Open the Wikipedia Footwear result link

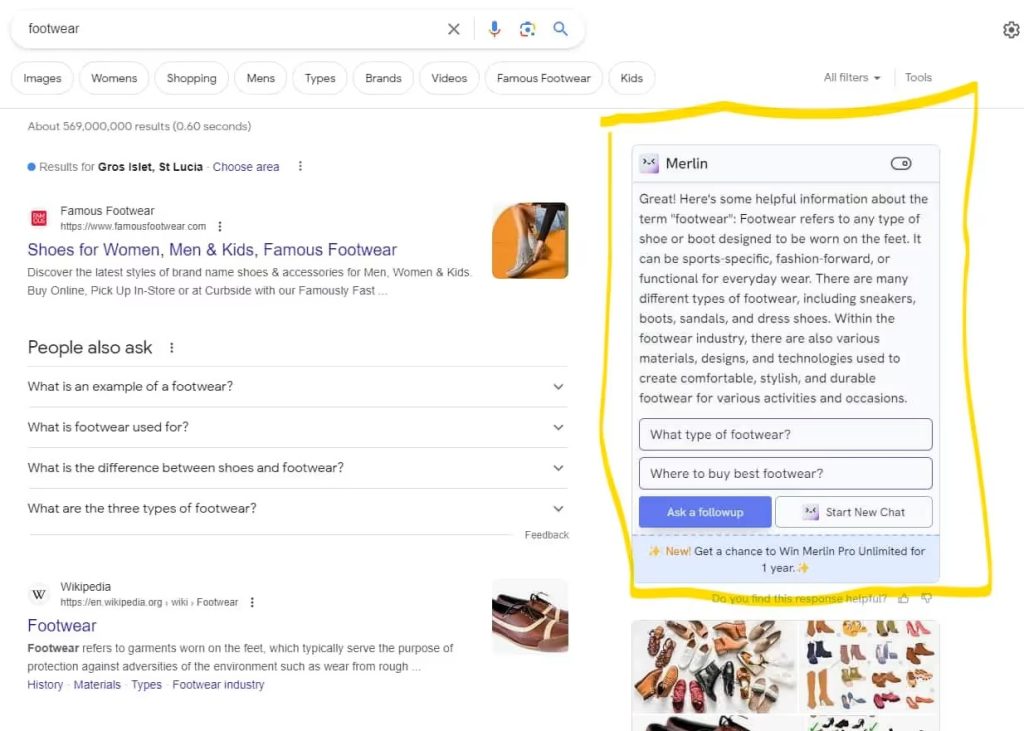62,626
